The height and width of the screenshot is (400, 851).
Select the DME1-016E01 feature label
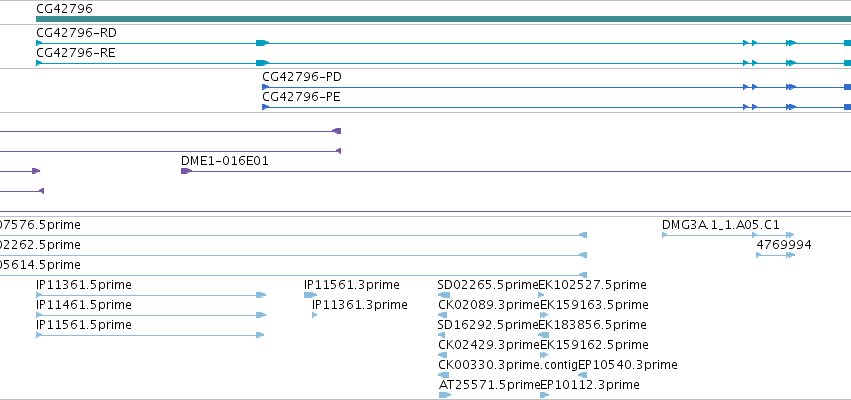coord(225,161)
